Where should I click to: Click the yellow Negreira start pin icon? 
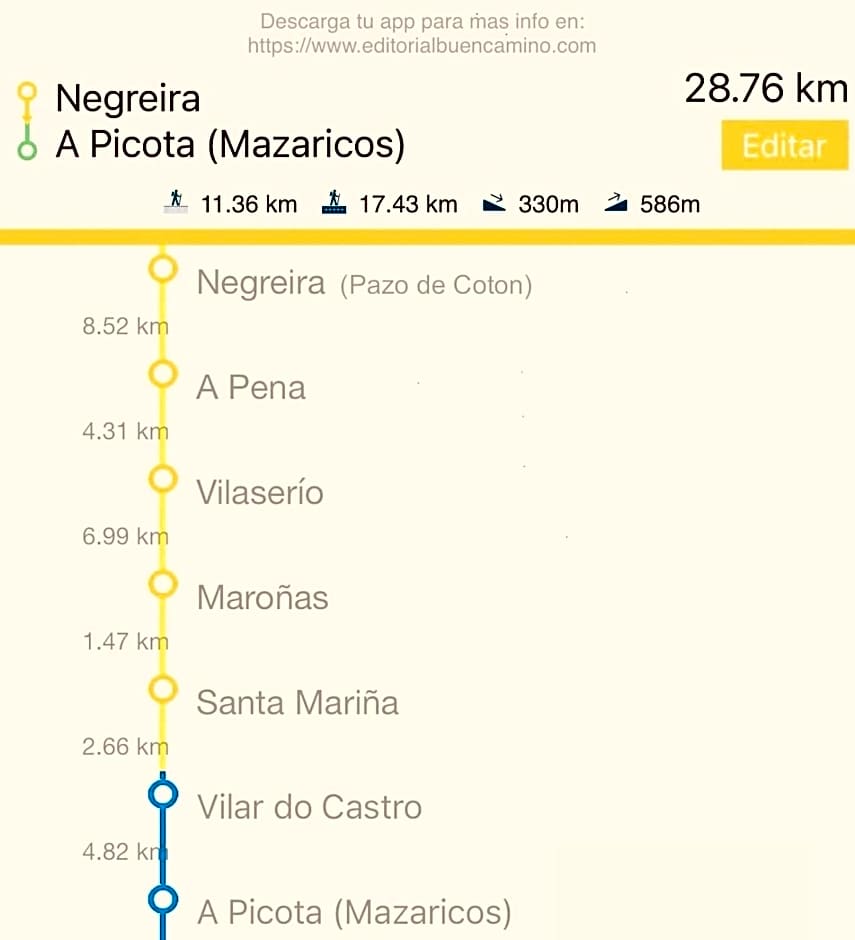click(28, 98)
